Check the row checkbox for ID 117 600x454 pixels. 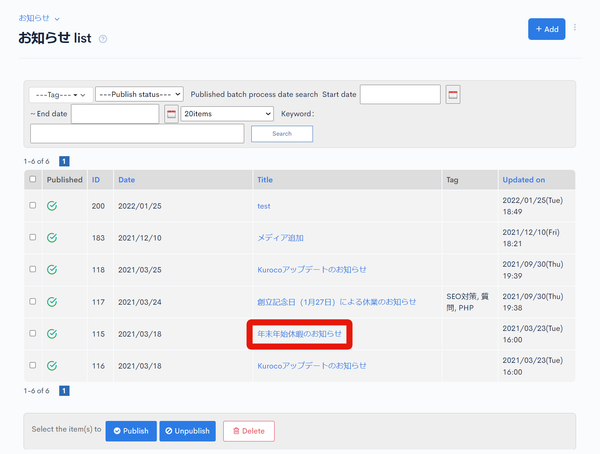coord(33,301)
